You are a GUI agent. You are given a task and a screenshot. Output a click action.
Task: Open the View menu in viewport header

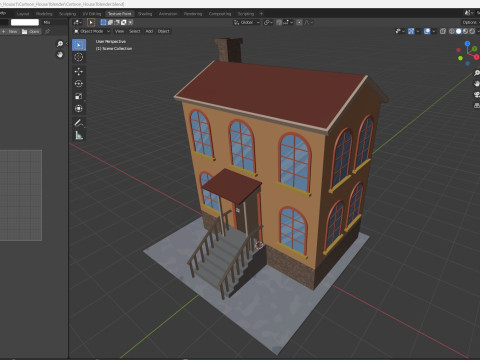tap(119, 31)
